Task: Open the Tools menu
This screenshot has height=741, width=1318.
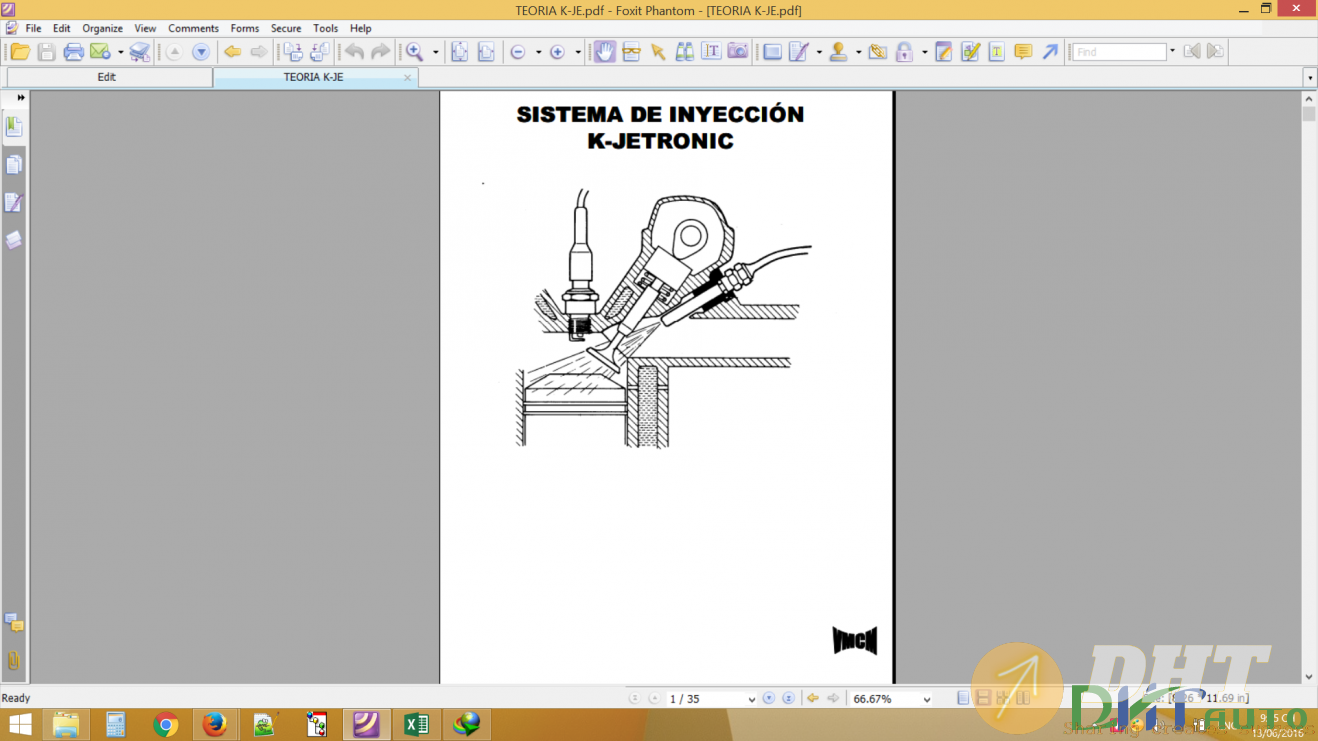Action: pos(326,28)
